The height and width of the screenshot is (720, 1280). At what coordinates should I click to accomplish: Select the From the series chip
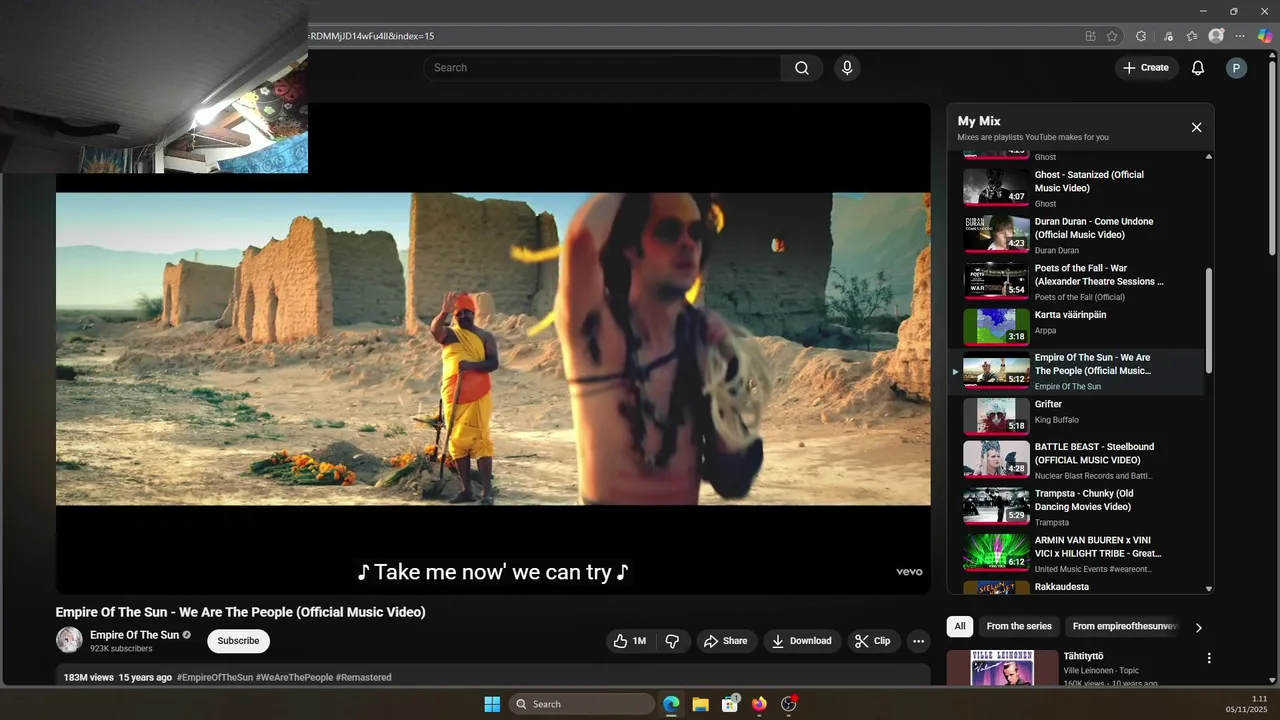click(1019, 626)
